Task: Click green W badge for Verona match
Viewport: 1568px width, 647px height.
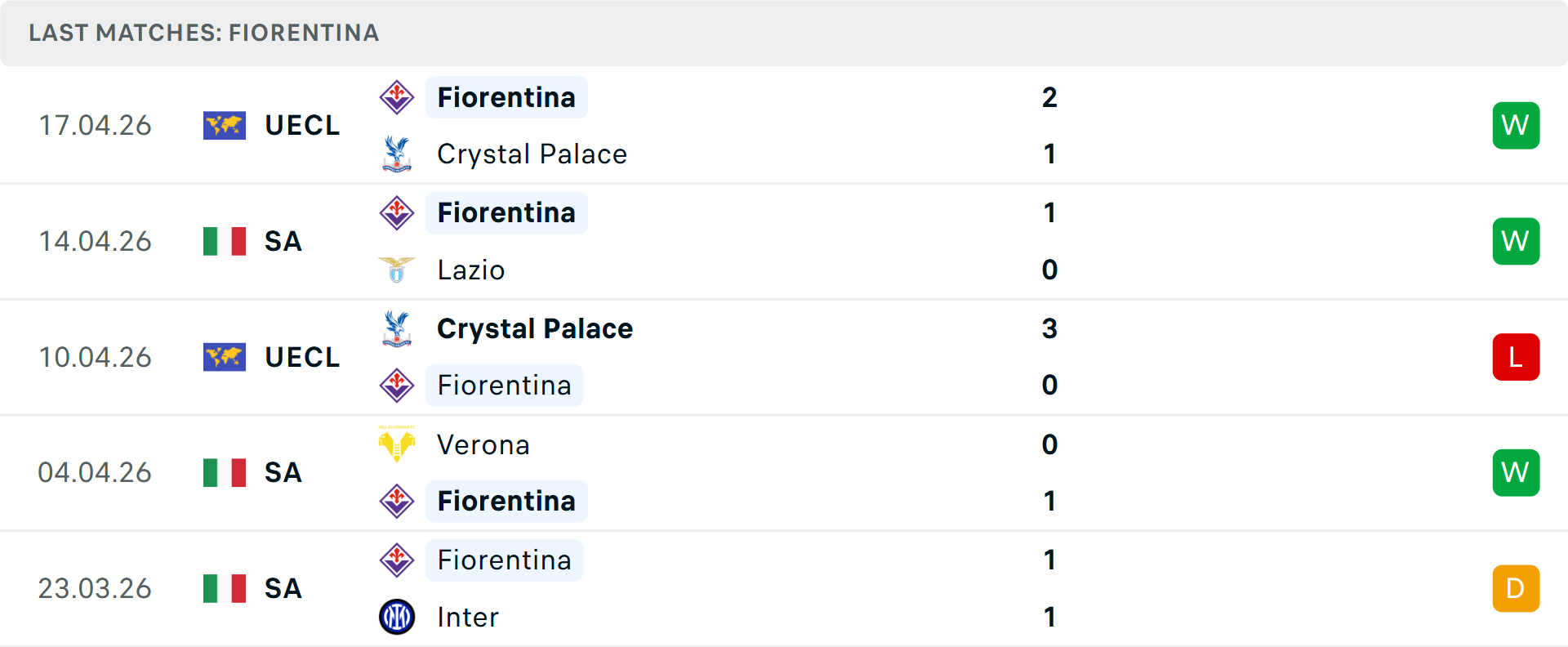Action: [1516, 472]
